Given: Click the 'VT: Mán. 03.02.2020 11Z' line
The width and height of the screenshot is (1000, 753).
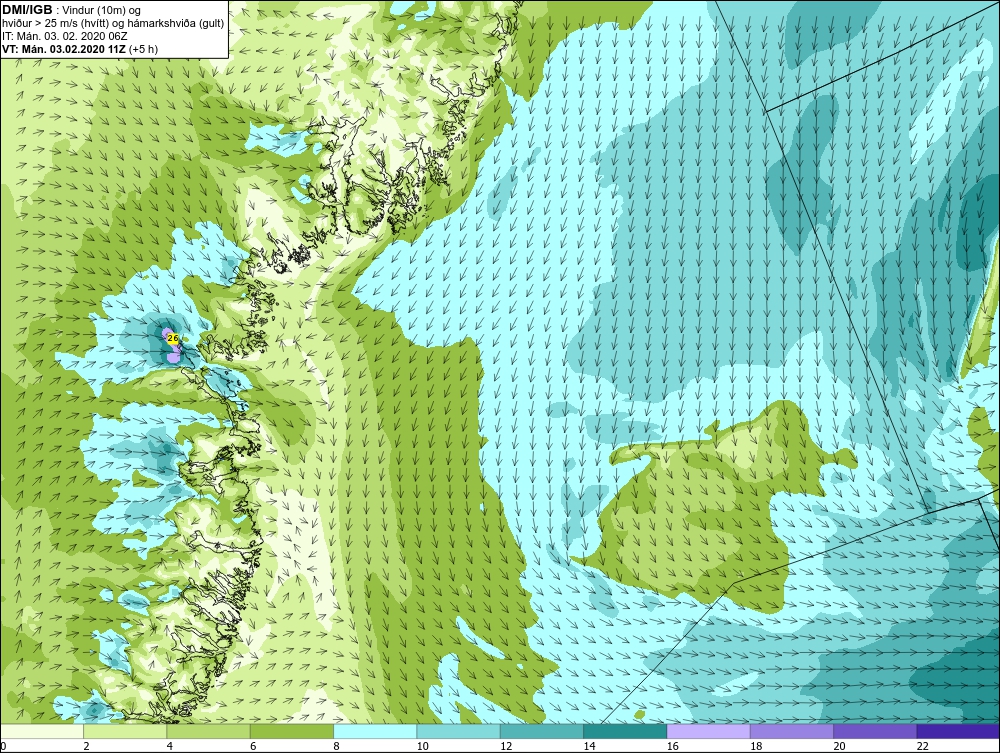Looking at the screenshot, I should point(63,49).
